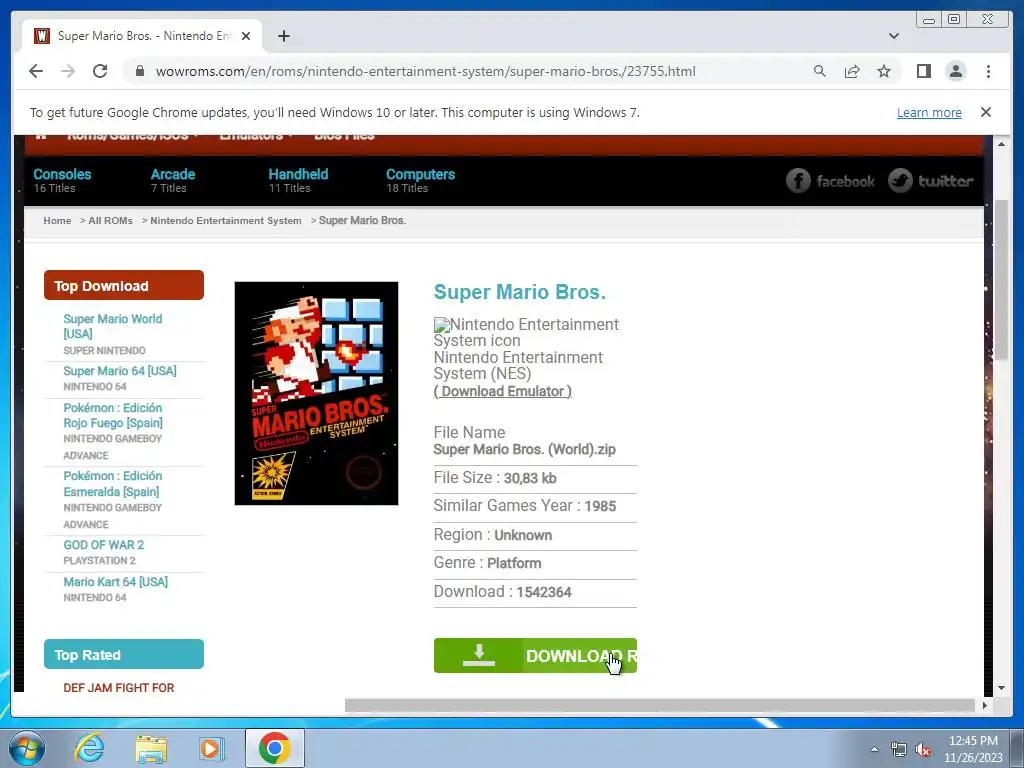Open the Windows Start menu
This screenshot has height=768, width=1024.
(x=27, y=749)
